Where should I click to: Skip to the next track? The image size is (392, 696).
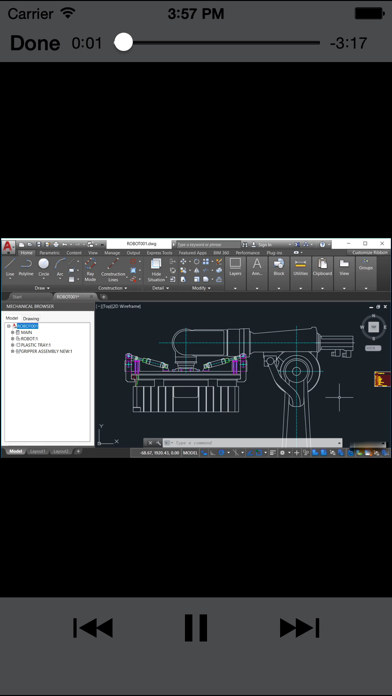(x=300, y=628)
